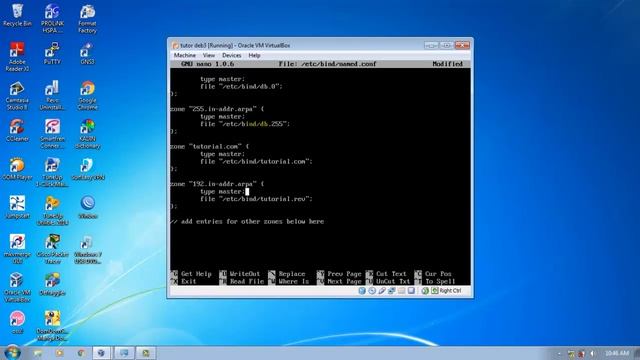Screen dimensions: 640x360
Task: Close the VirtualBox VM window
Action: pos(462,45)
